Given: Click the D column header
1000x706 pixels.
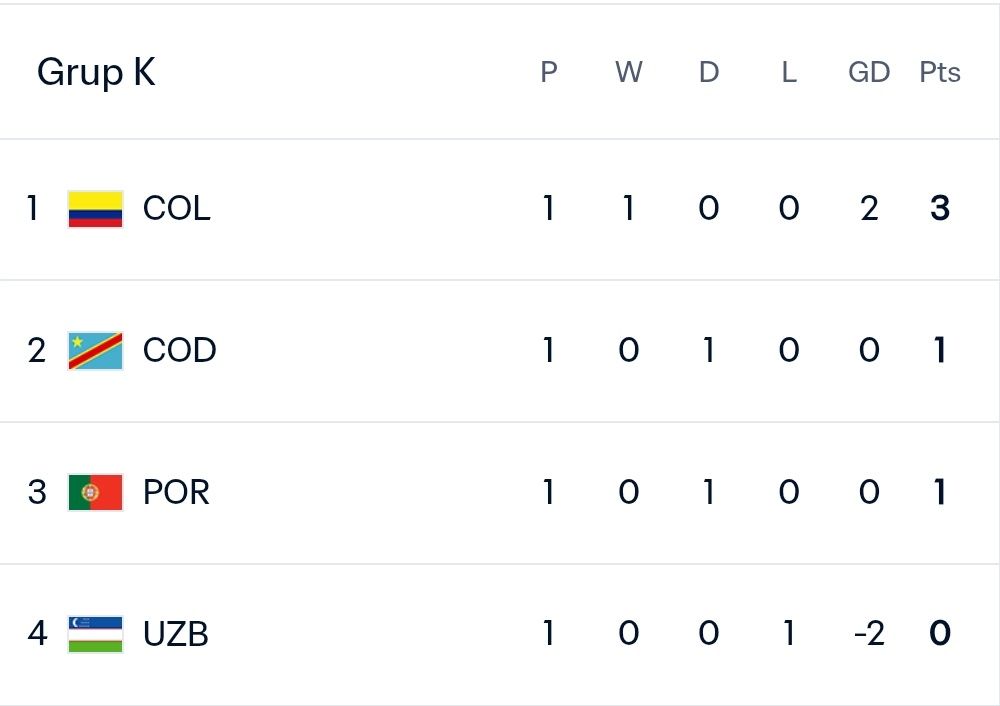Looking at the screenshot, I should [x=709, y=72].
